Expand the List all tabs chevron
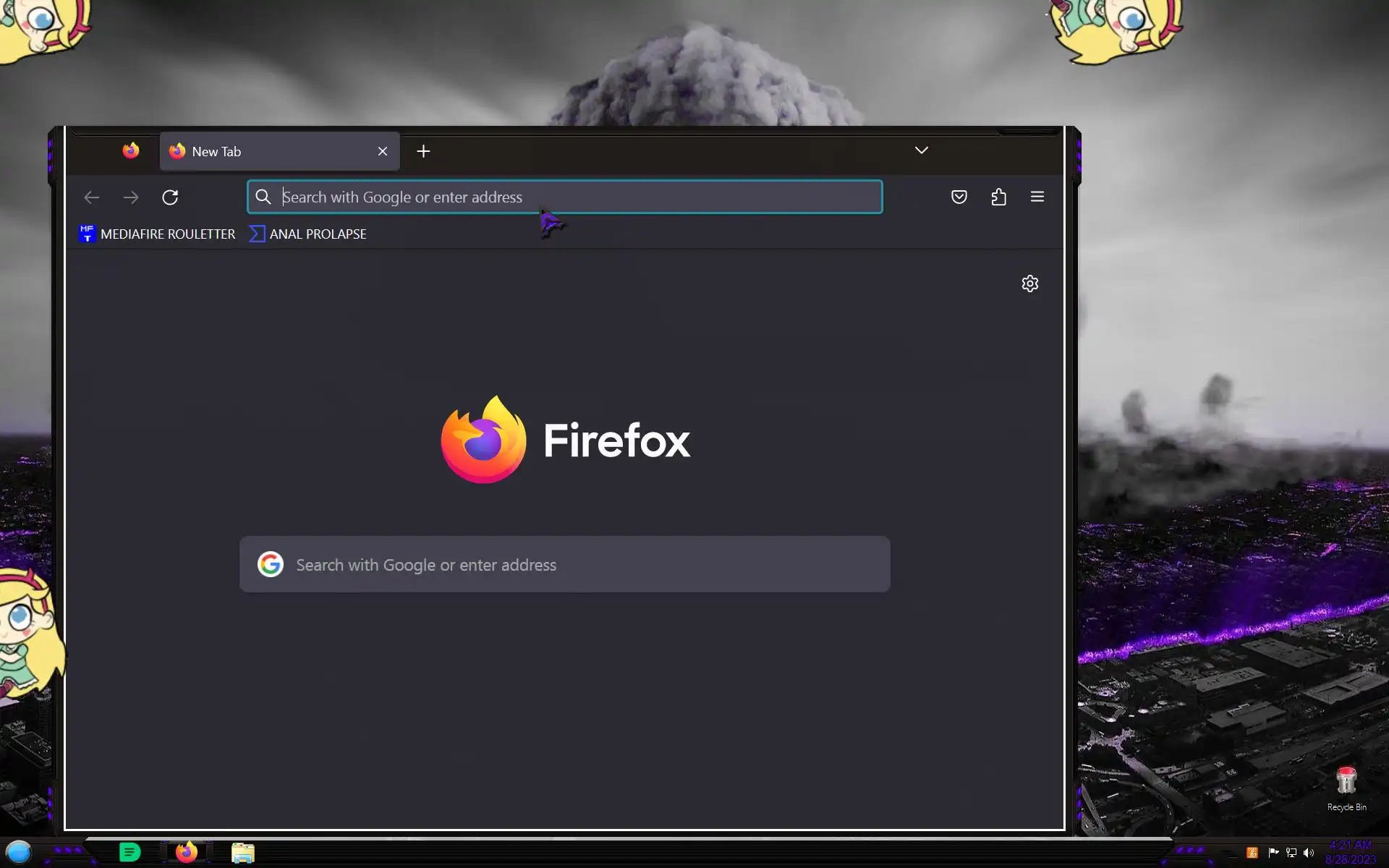Screen dimensions: 1389x868 tap(921, 150)
